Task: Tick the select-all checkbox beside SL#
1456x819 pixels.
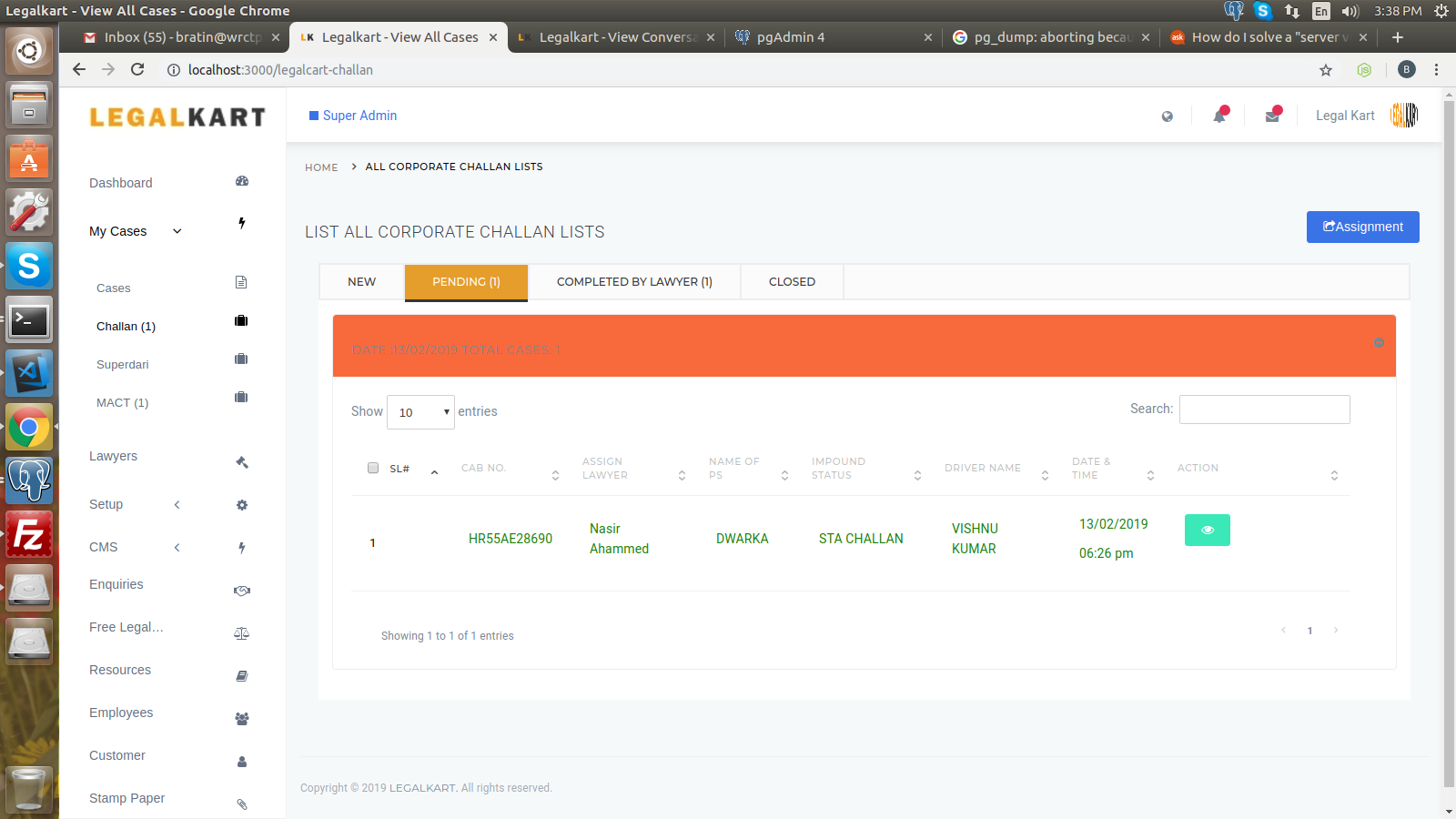Action: click(x=373, y=468)
